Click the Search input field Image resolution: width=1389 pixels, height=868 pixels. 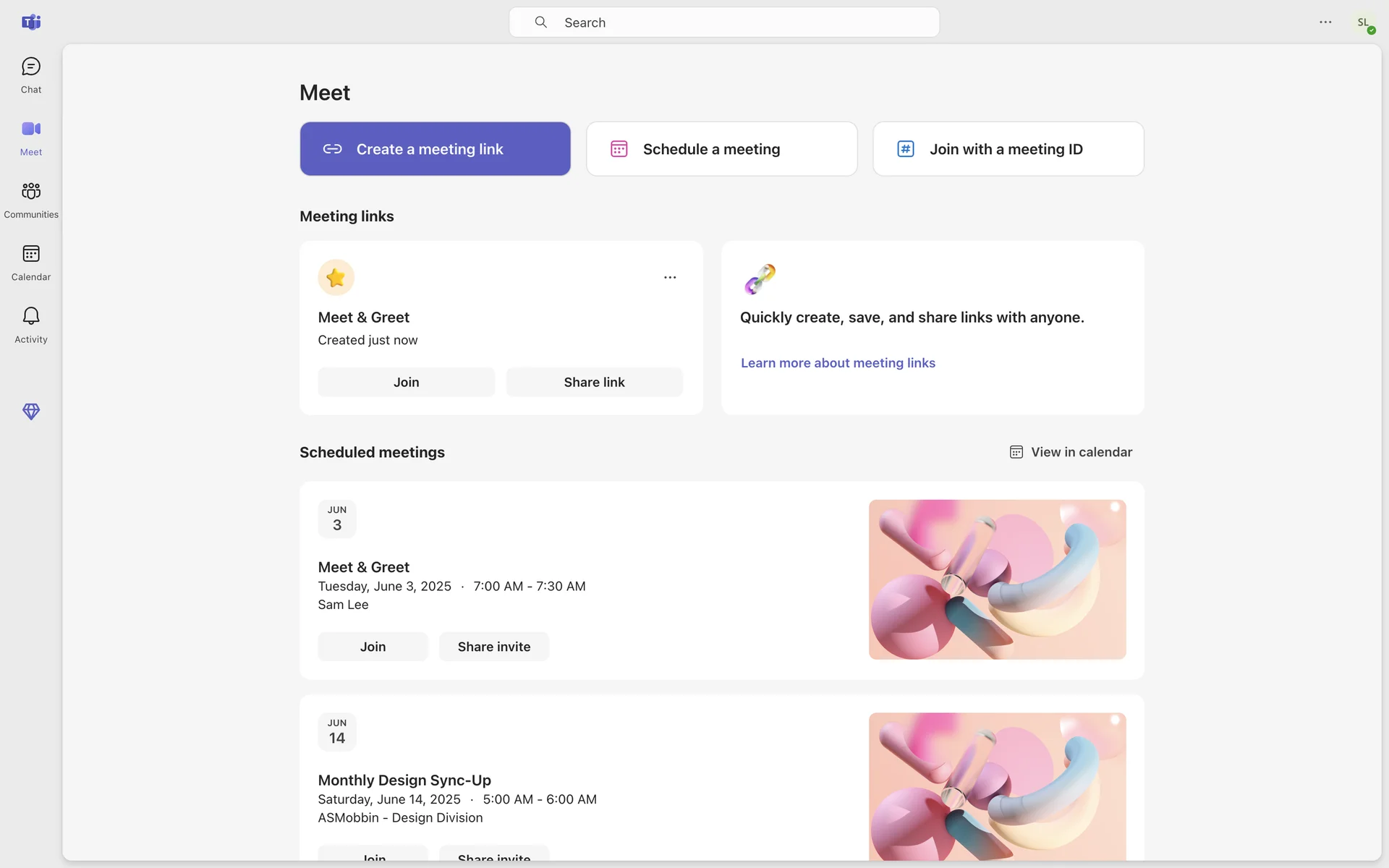[723, 22]
